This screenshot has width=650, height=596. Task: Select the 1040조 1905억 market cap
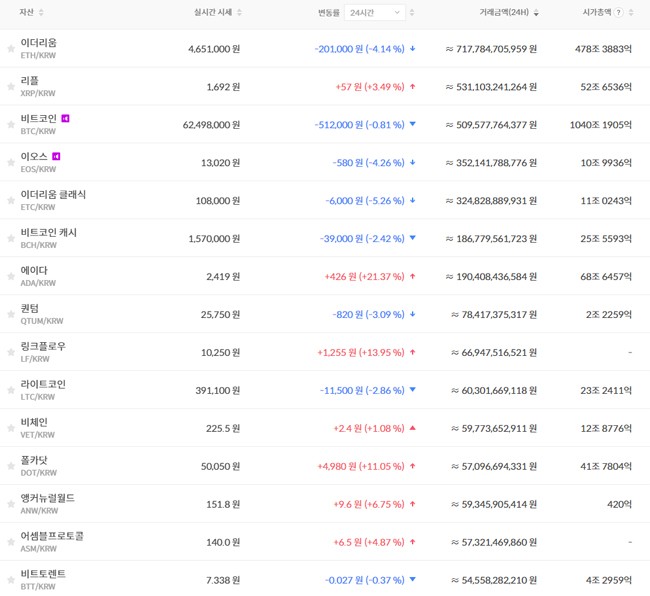pos(601,125)
